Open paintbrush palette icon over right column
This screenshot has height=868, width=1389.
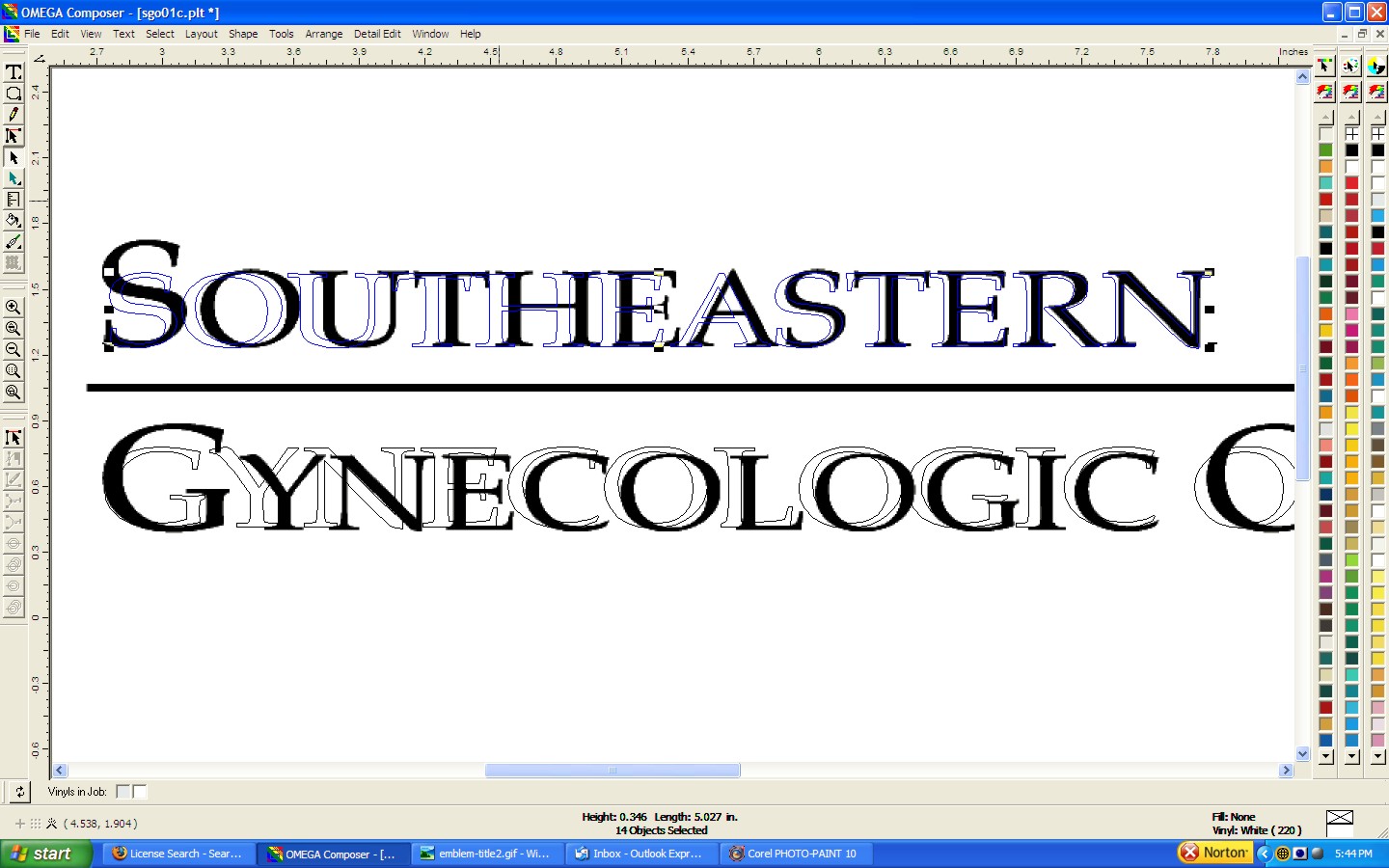point(1377,92)
